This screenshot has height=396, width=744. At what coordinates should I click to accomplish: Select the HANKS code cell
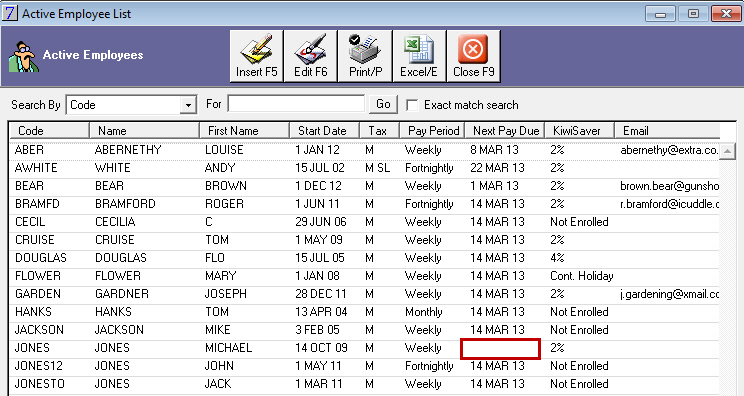33,312
